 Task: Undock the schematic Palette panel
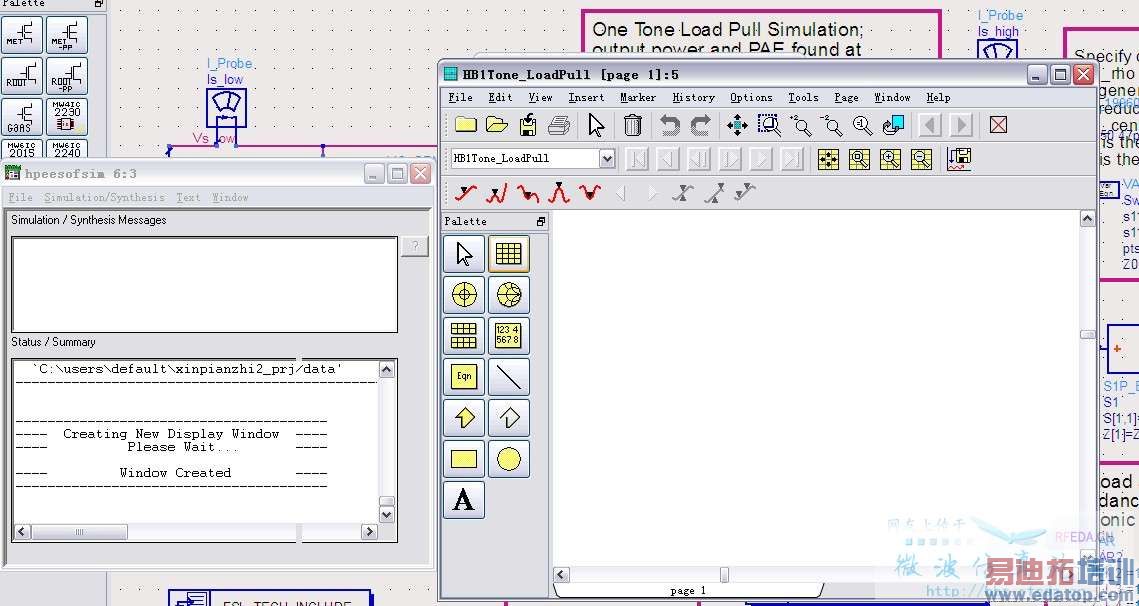click(x=99, y=4)
